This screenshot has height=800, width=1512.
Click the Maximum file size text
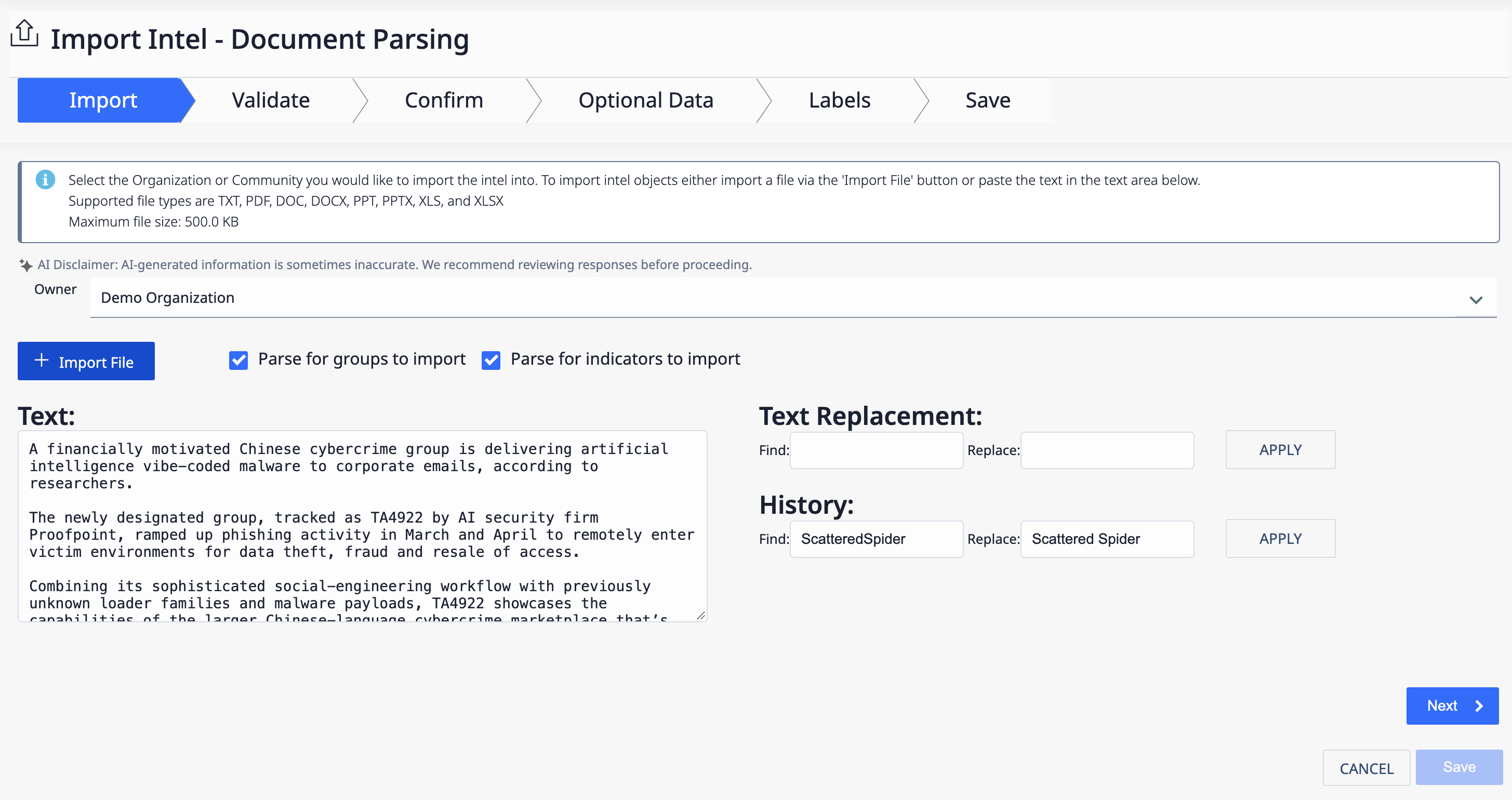pyautogui.click(x=153, y=222)
